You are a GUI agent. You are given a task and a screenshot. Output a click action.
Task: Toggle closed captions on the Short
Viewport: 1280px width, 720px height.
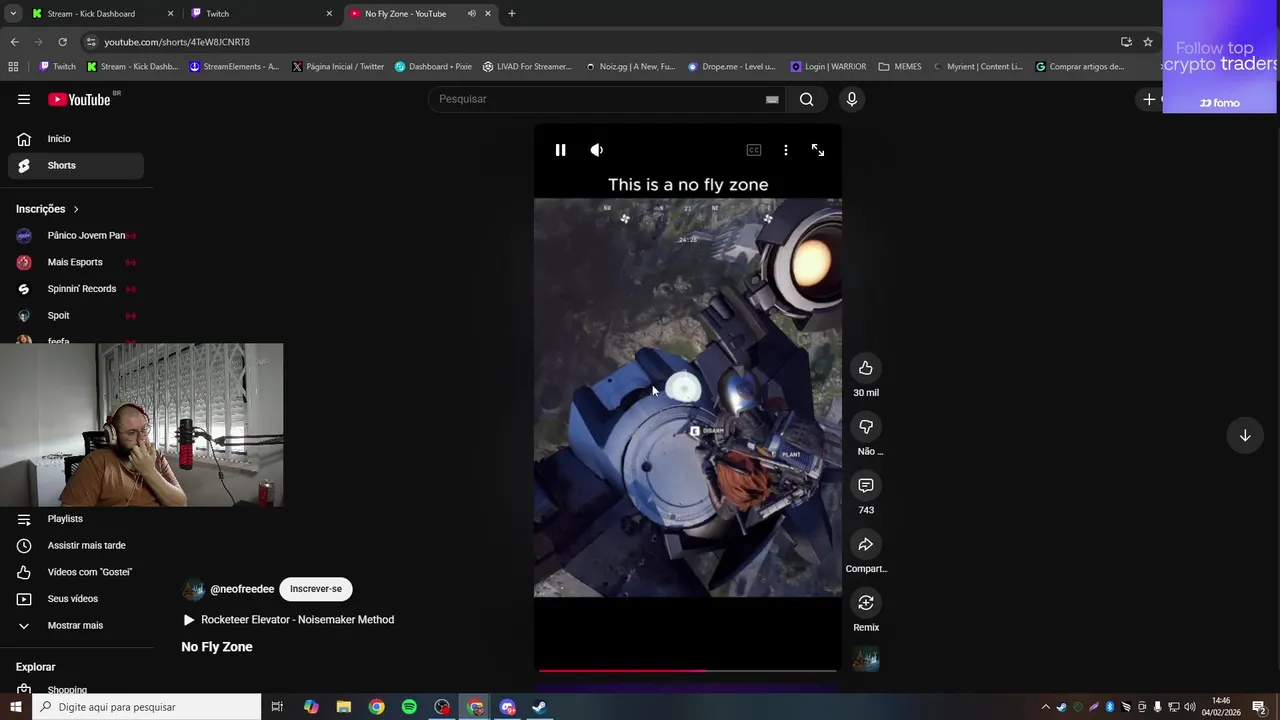754,150
